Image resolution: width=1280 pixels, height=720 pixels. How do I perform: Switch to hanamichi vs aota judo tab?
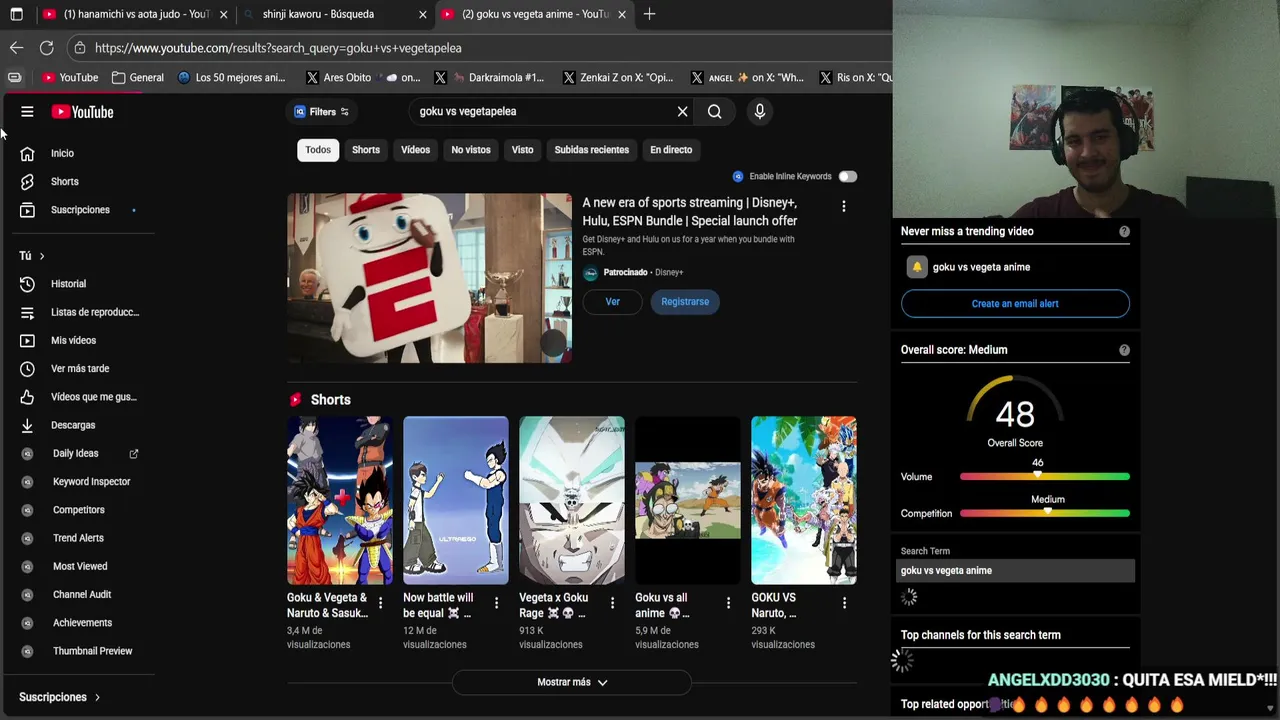pos(135,14)
